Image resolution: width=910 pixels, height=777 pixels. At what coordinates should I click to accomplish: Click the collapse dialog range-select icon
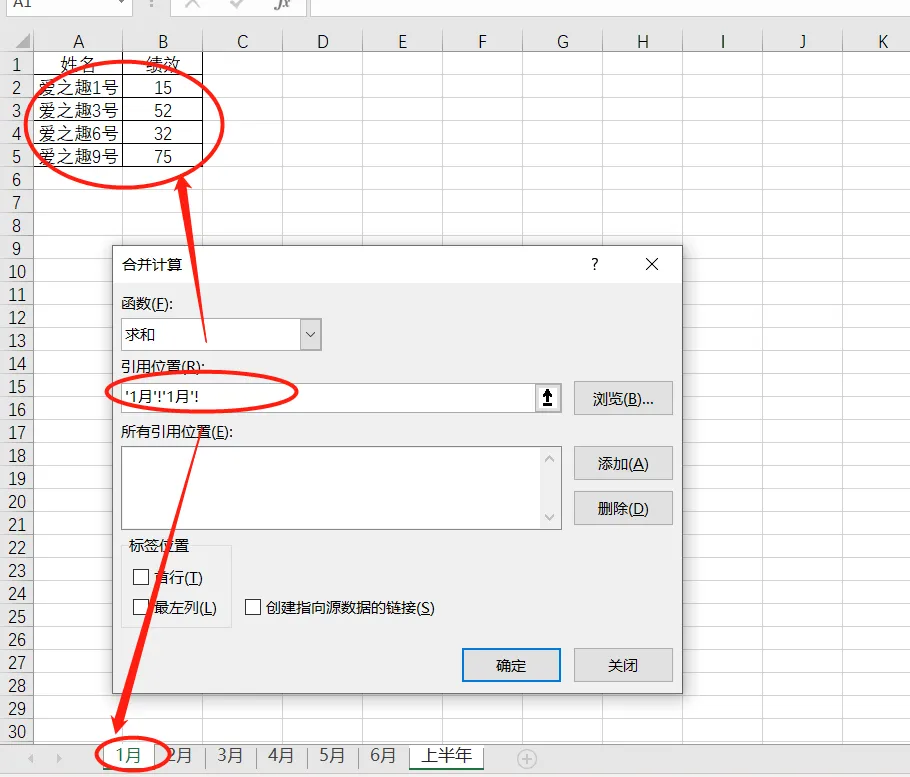[x=547, y=397]
